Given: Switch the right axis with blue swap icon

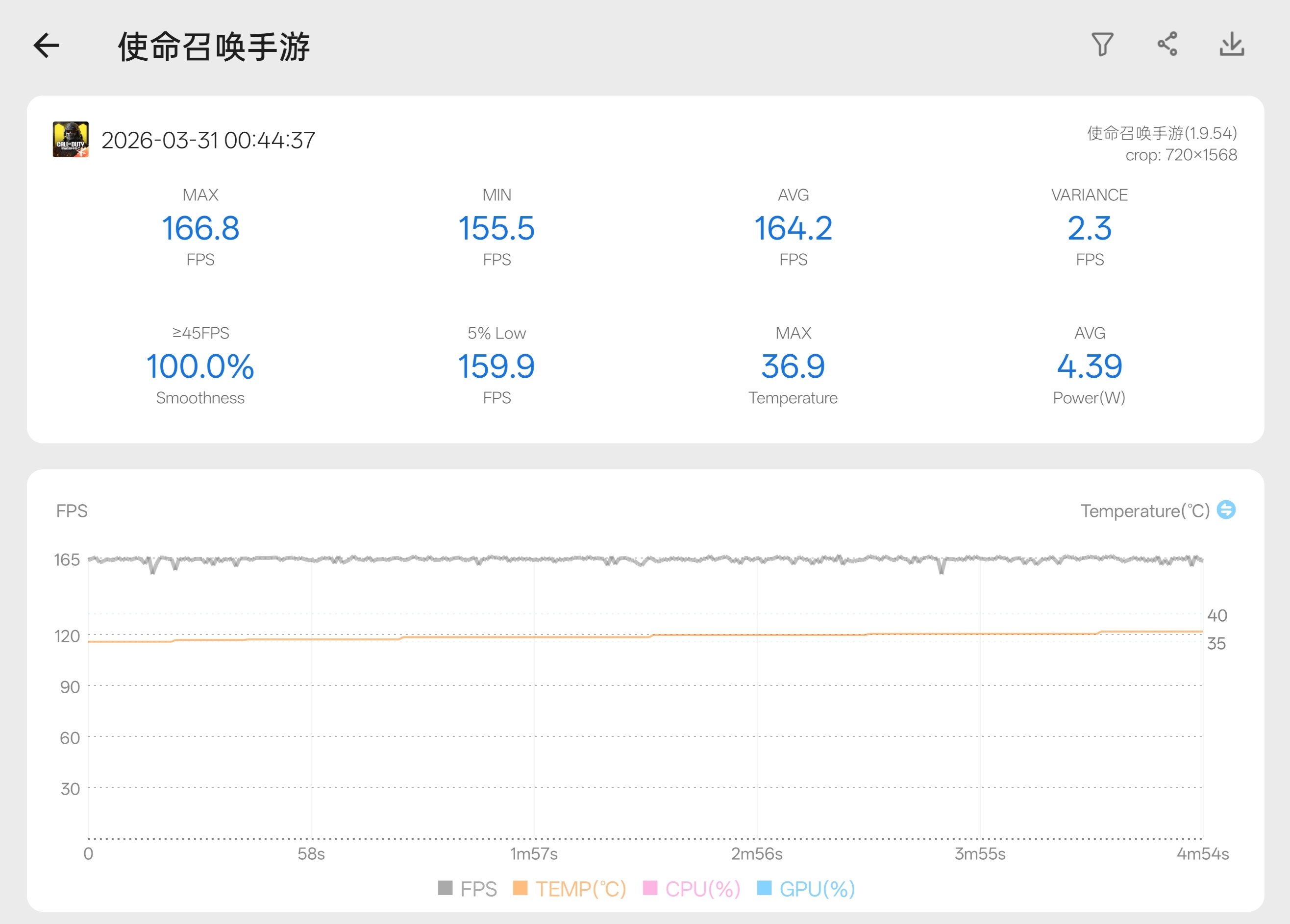Looking at the screenshot, I should click(x=1226, y=510).
